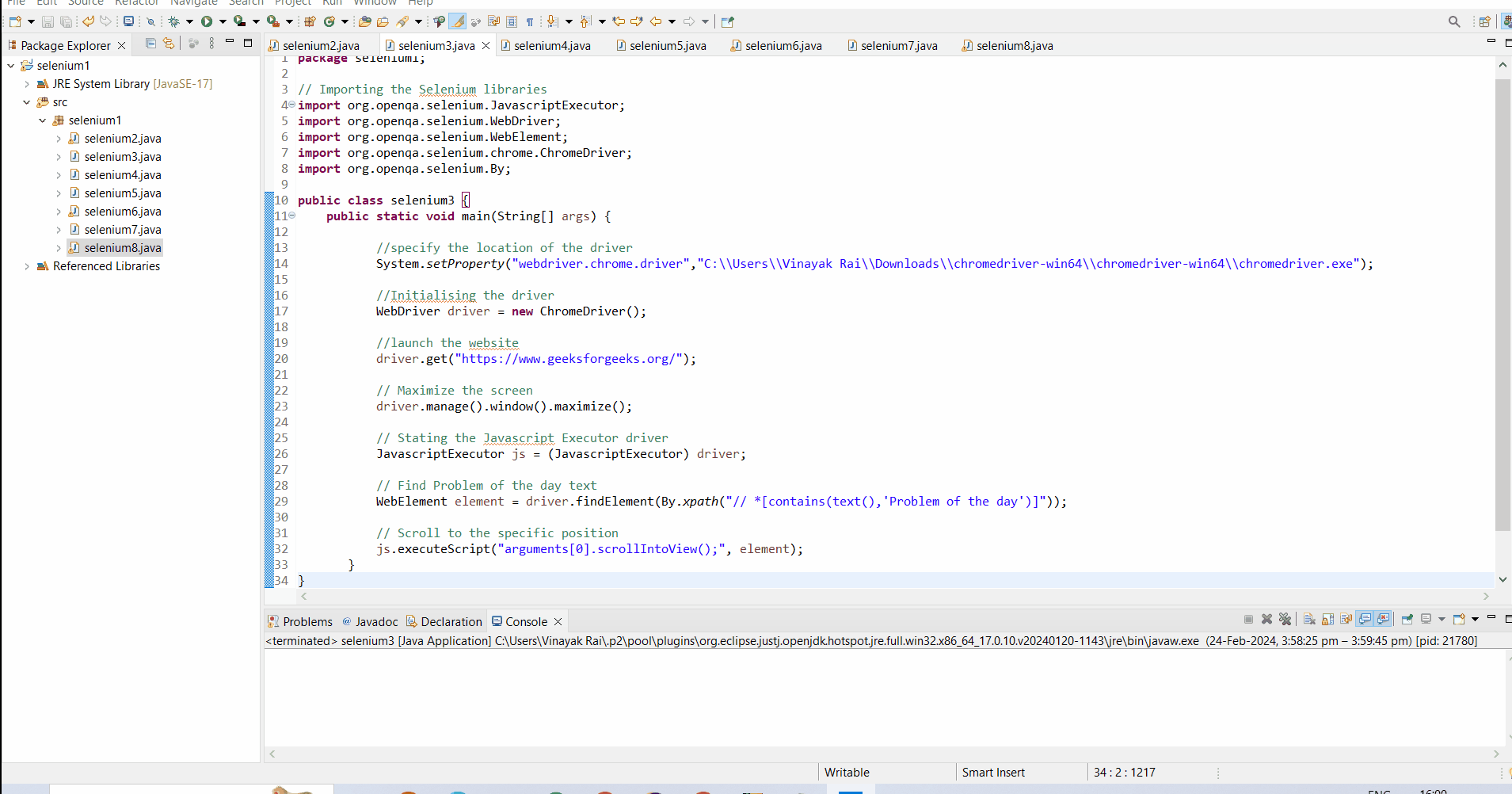This screenshot has height=794, width=1512.
Task: Close the selenium3.java tab
Action: tap(486, 45)
